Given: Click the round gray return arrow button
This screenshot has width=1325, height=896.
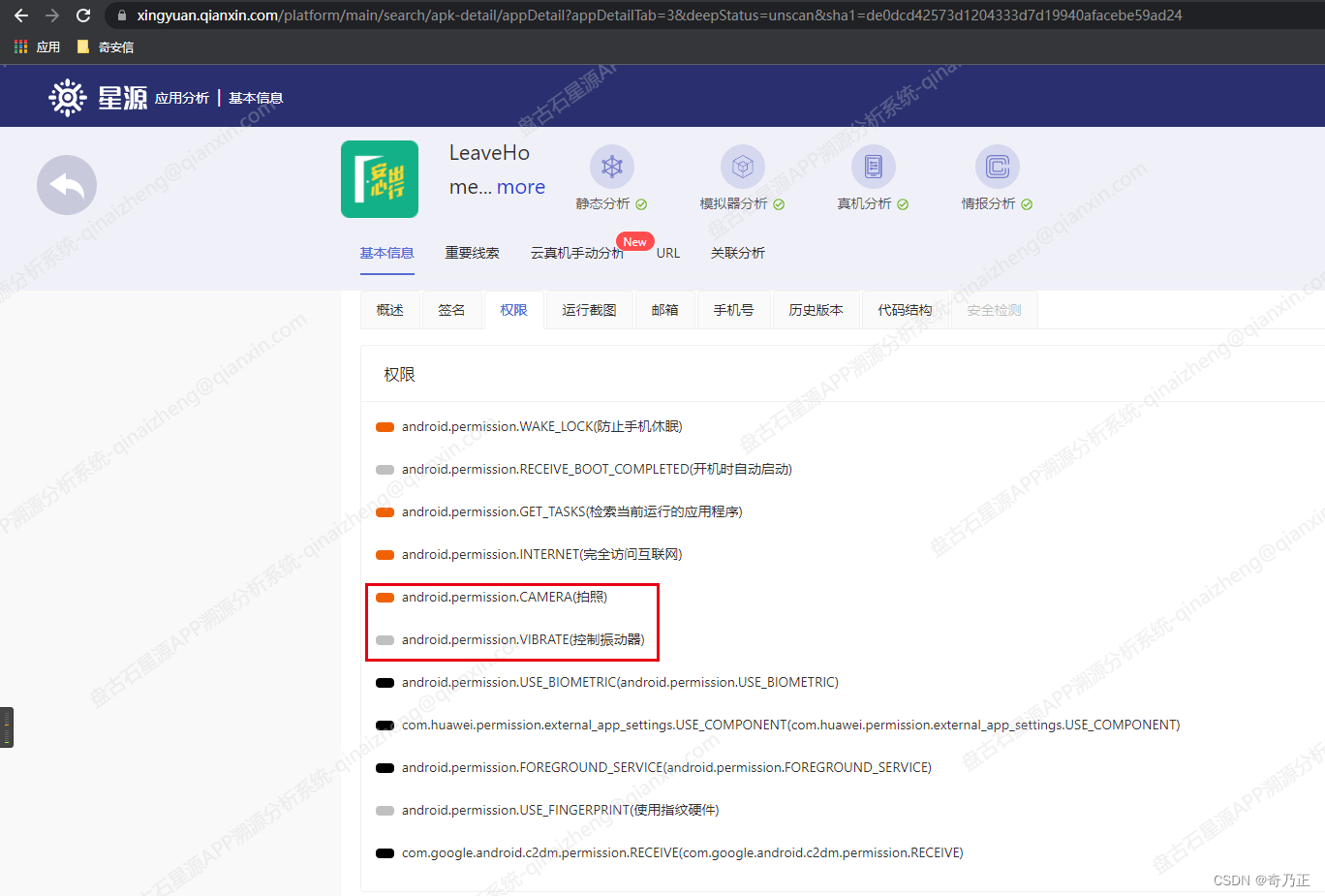Looking at the screenshot, I should pyautogui.click(x=67, y=185).
